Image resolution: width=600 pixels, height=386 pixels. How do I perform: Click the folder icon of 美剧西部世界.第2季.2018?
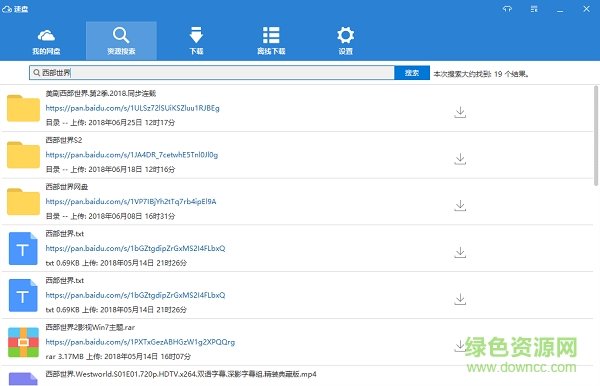(x=23, y=108)
